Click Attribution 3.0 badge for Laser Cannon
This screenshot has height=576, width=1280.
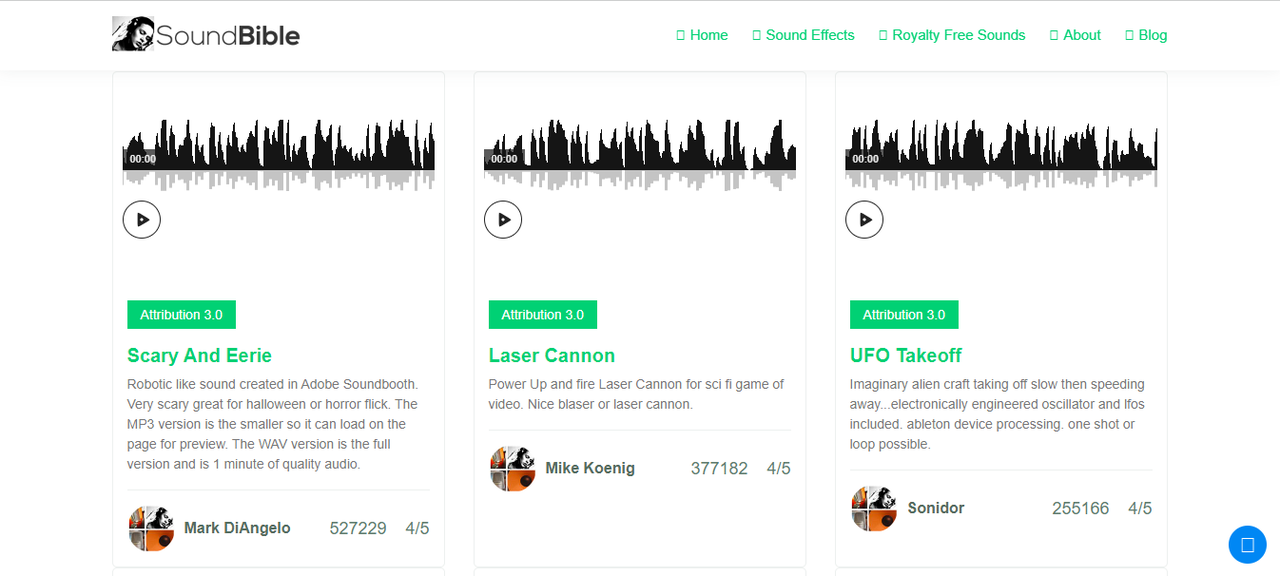[x=542, y=314]
